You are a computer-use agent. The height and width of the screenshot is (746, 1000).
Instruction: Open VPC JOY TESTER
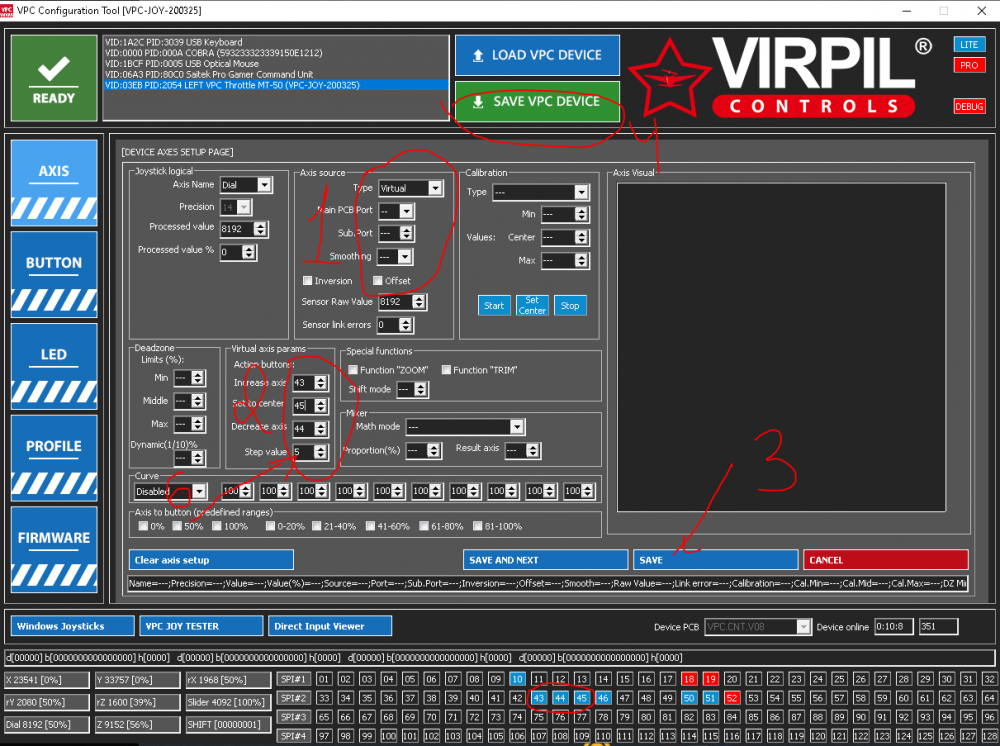click(202, 626)
